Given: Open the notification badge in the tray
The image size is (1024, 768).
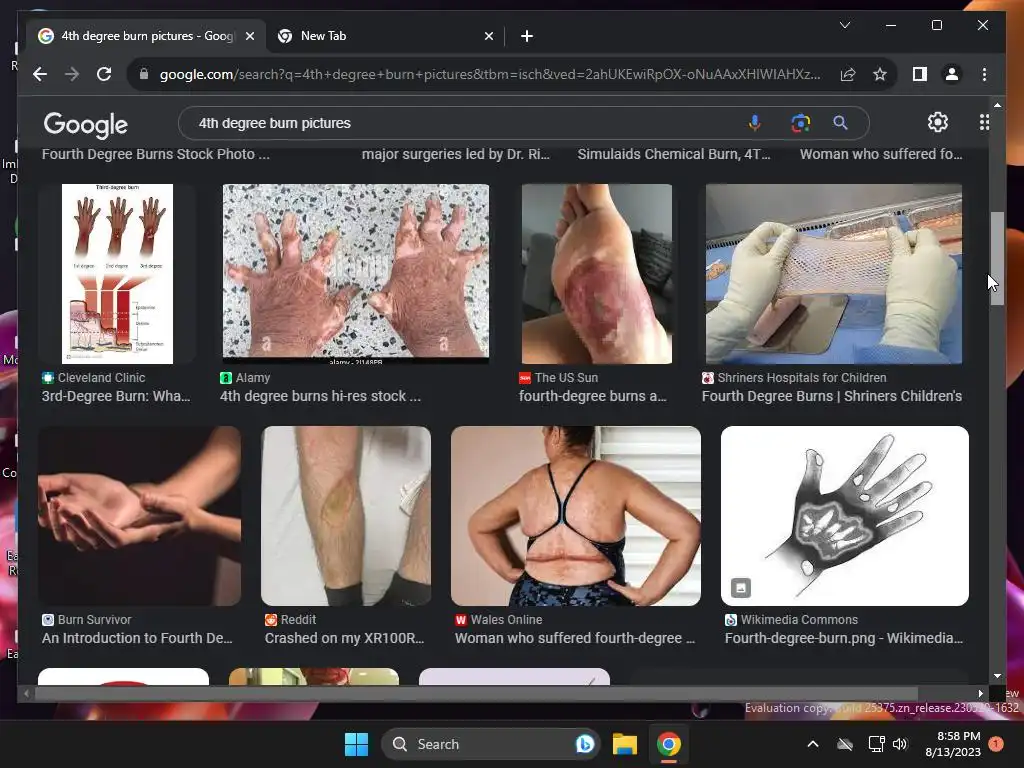Looking at the screenshot, I should click(996, 743).
